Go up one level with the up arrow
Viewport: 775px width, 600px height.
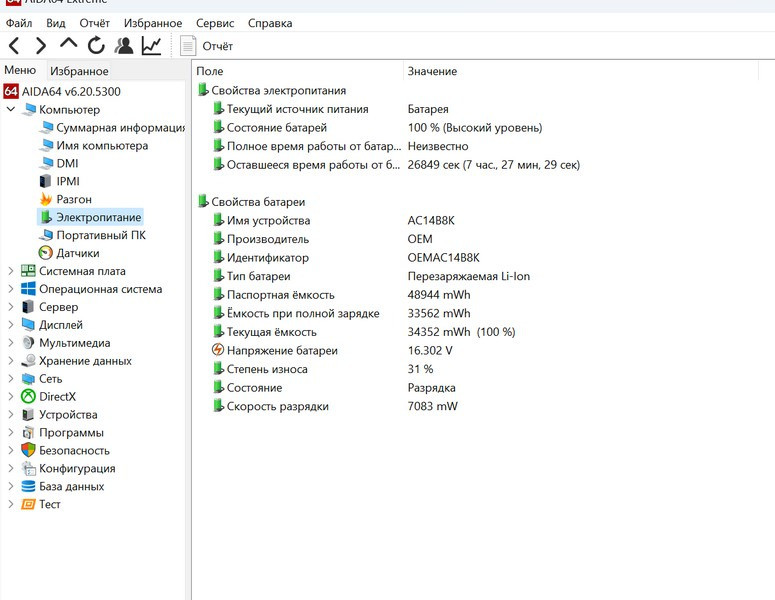(x=68, y=45)
